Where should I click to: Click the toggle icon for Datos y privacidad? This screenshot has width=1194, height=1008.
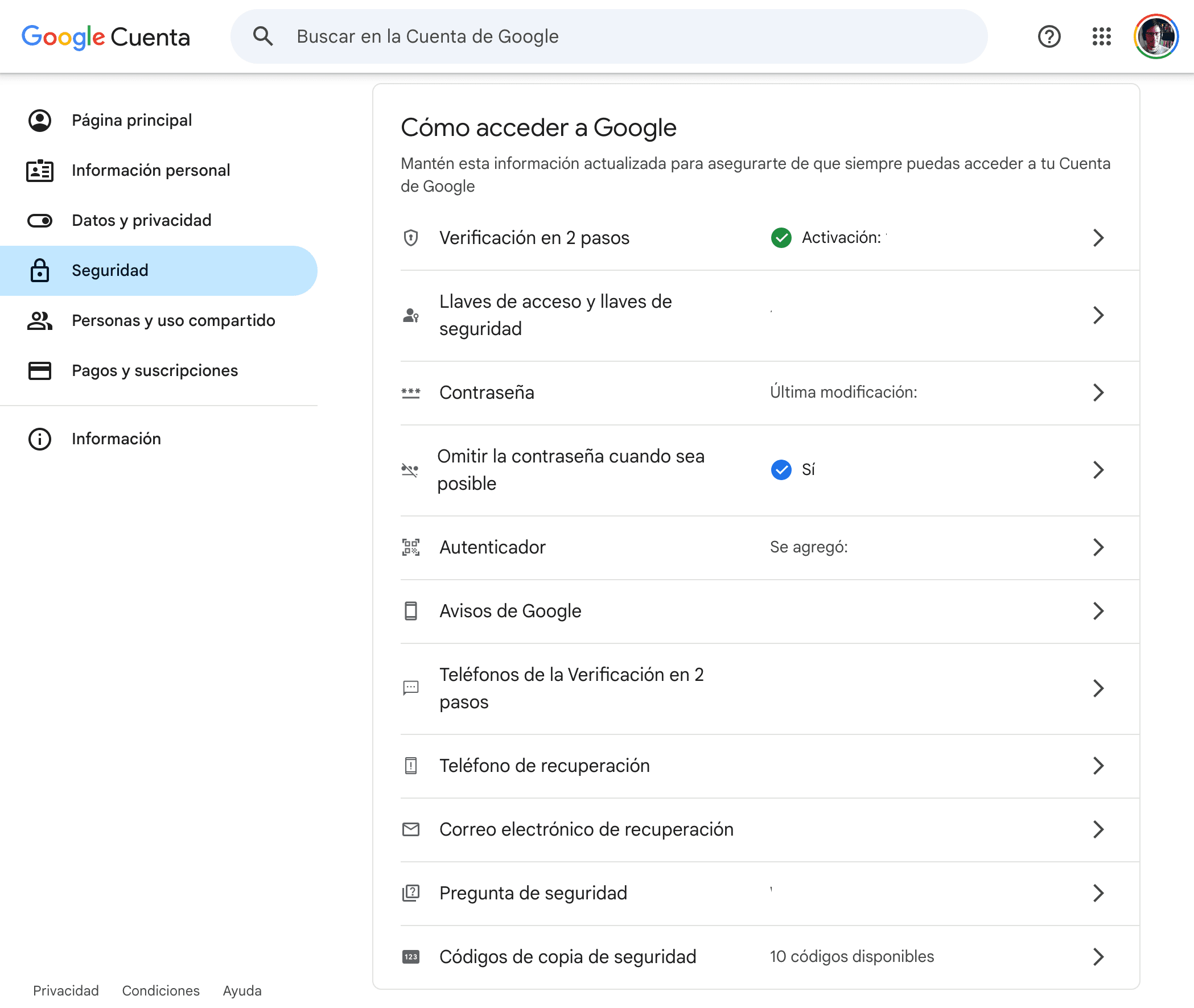click(39, 221)
